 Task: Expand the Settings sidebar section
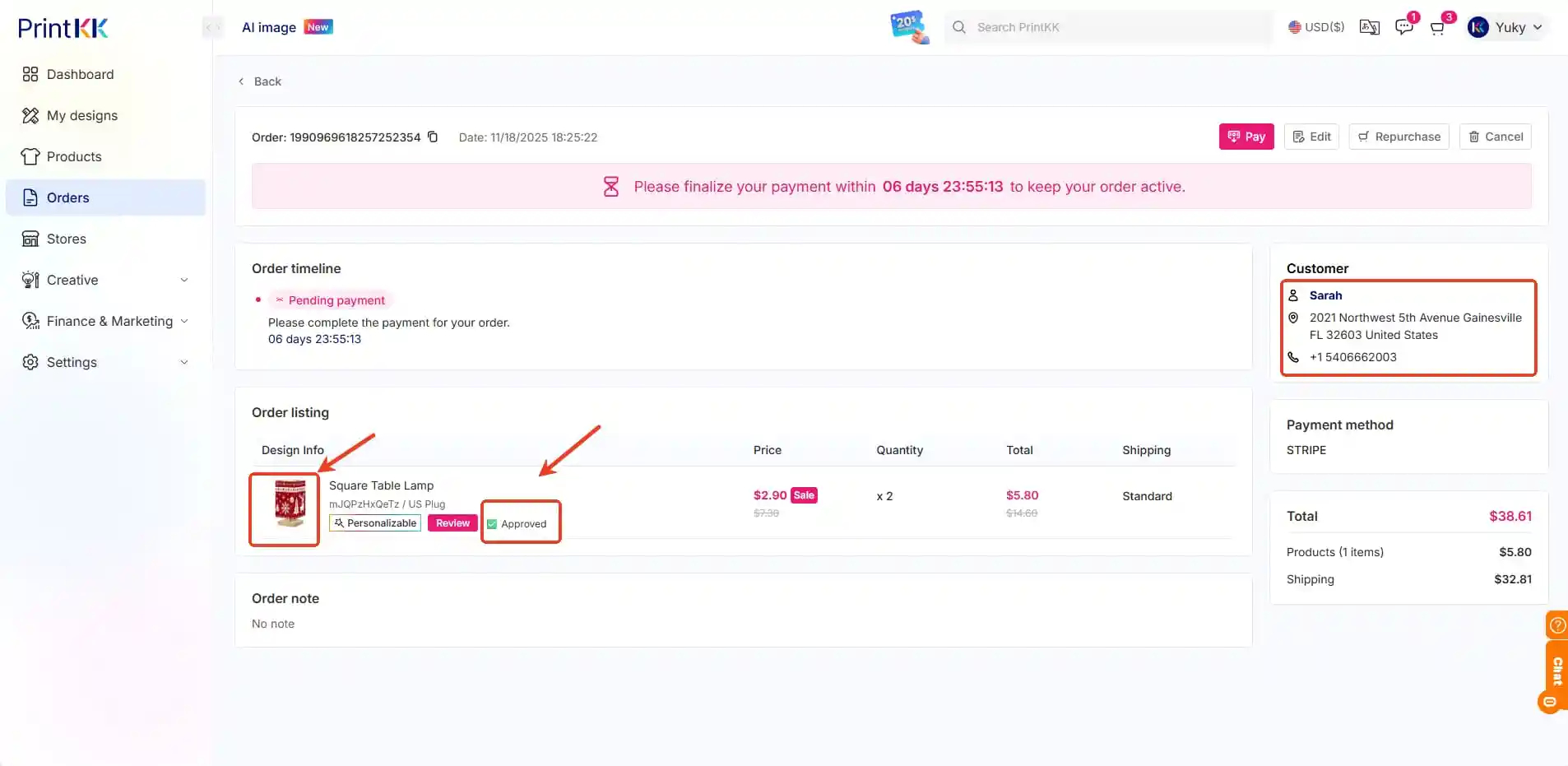pos(72,362)
